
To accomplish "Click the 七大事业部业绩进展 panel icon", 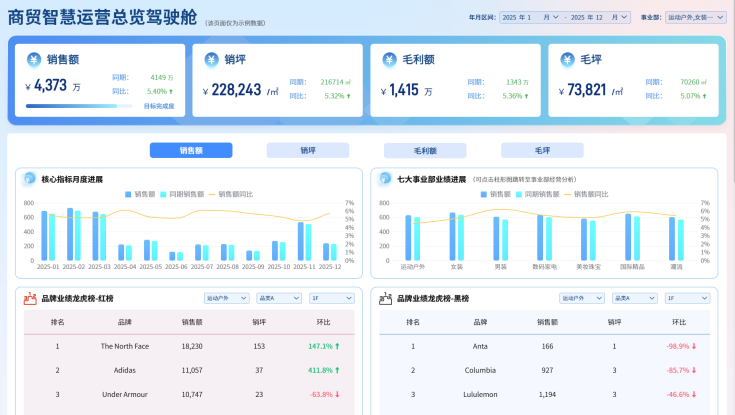I will point(384,179).
